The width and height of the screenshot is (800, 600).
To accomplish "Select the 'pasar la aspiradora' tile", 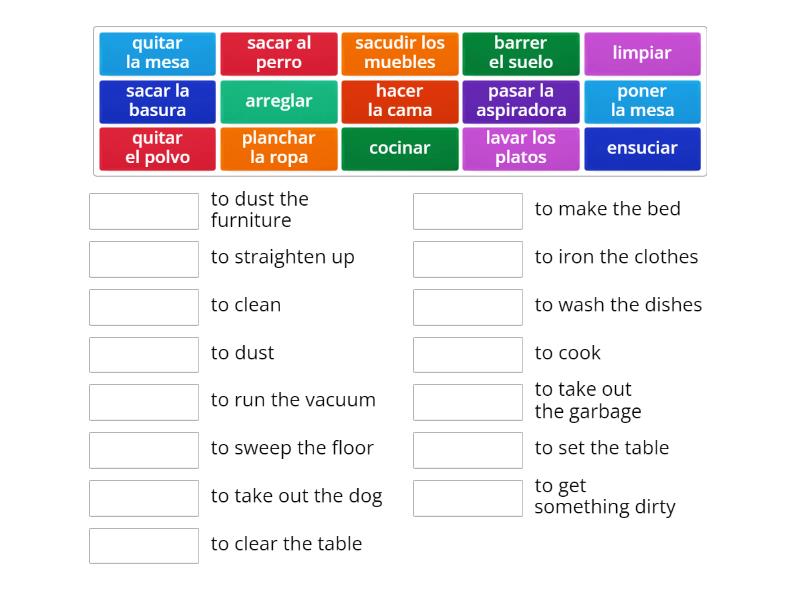I will [521, 101].
